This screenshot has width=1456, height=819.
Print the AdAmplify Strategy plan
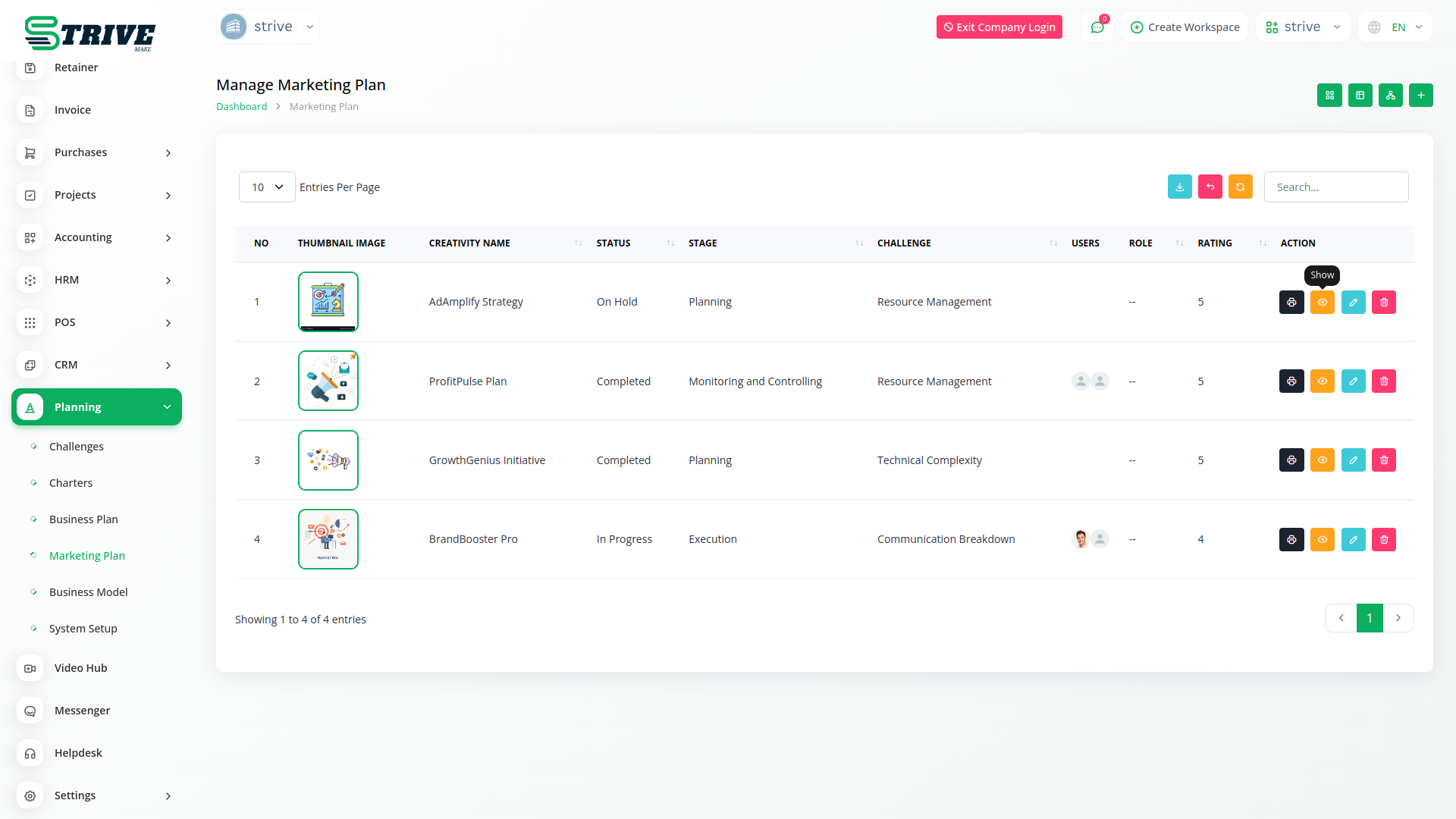[x=1291, y=302]
